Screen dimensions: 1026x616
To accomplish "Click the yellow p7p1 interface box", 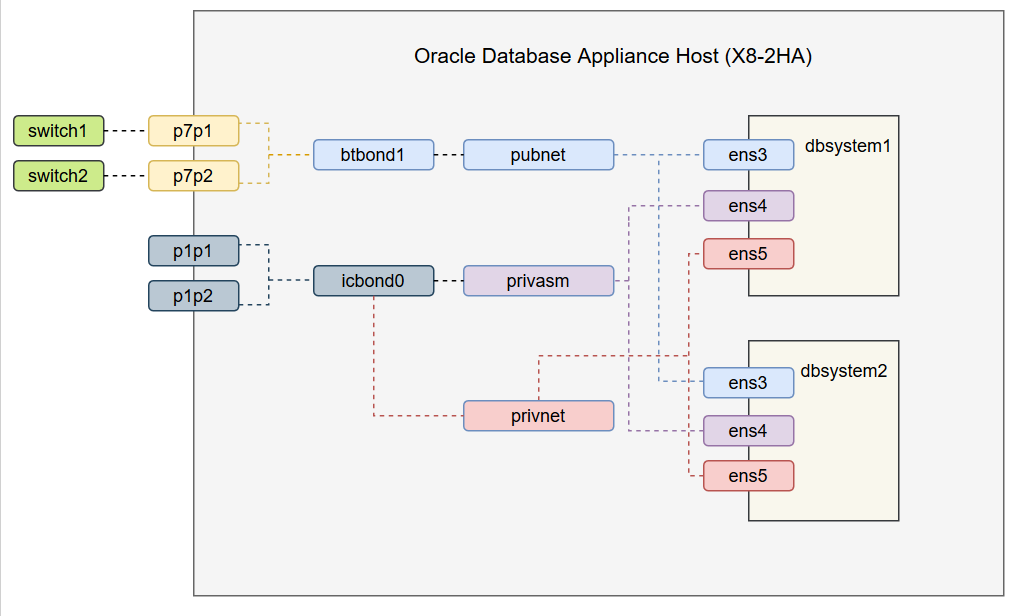I will click(x=194, y=131).
